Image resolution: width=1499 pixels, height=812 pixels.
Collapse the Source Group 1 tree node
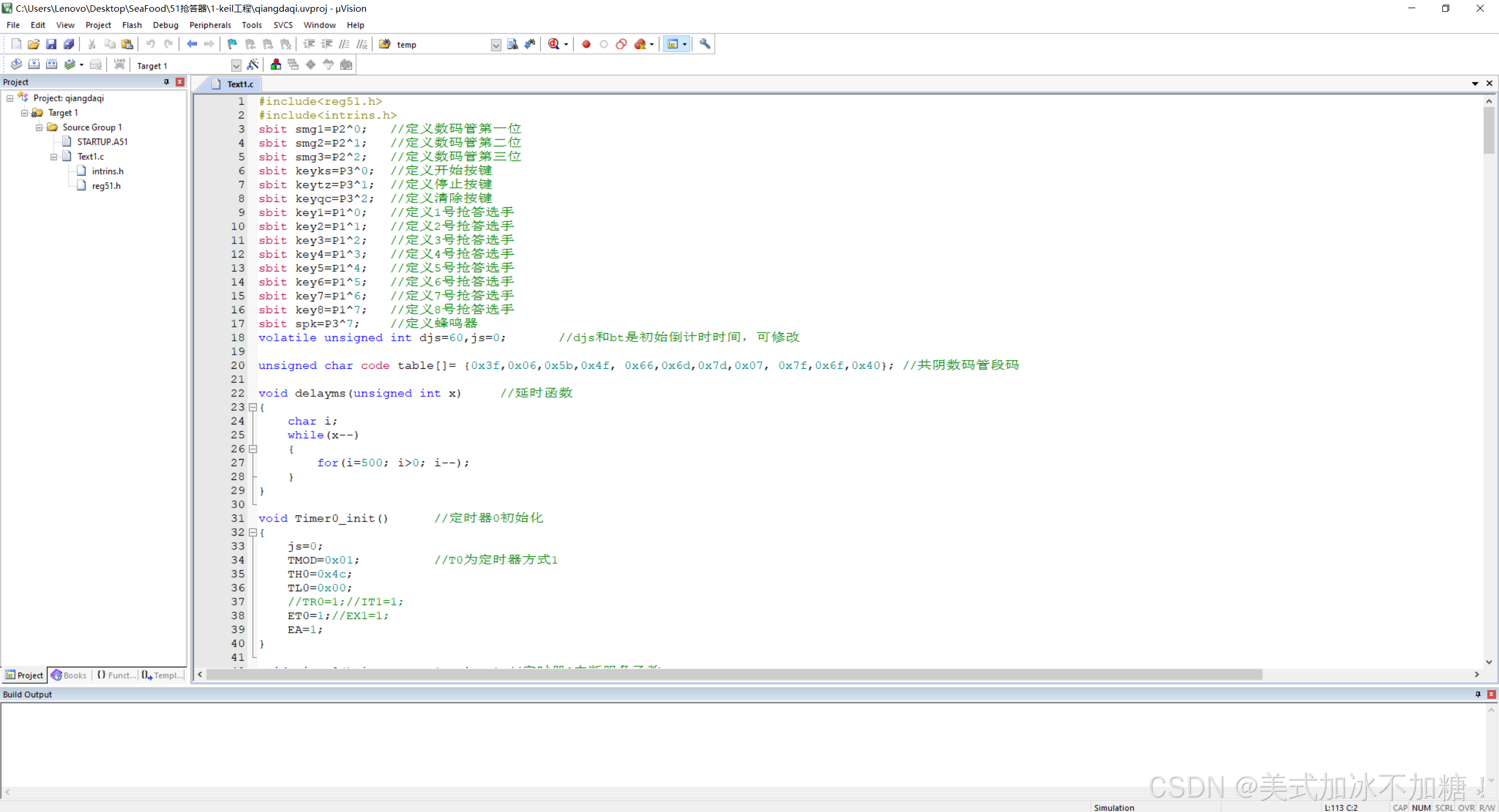pos(39,127)
